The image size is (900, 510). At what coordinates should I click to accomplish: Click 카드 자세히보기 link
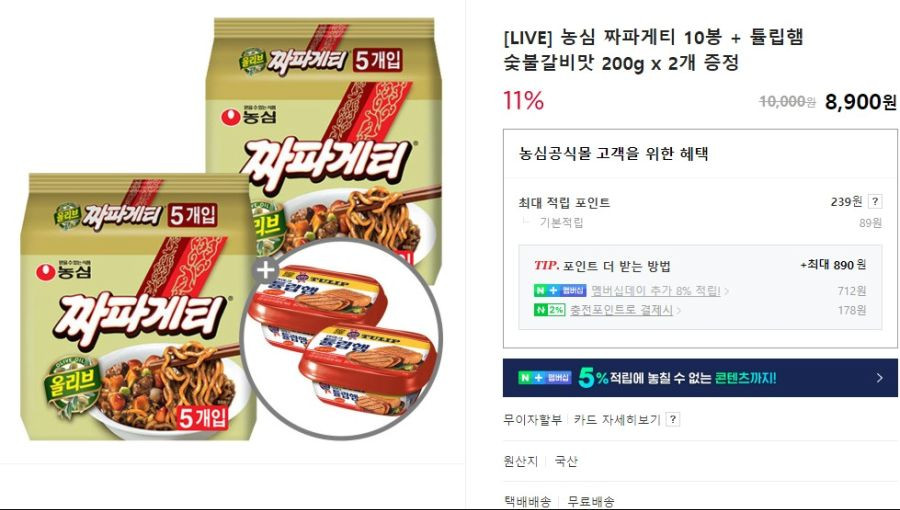616,419
